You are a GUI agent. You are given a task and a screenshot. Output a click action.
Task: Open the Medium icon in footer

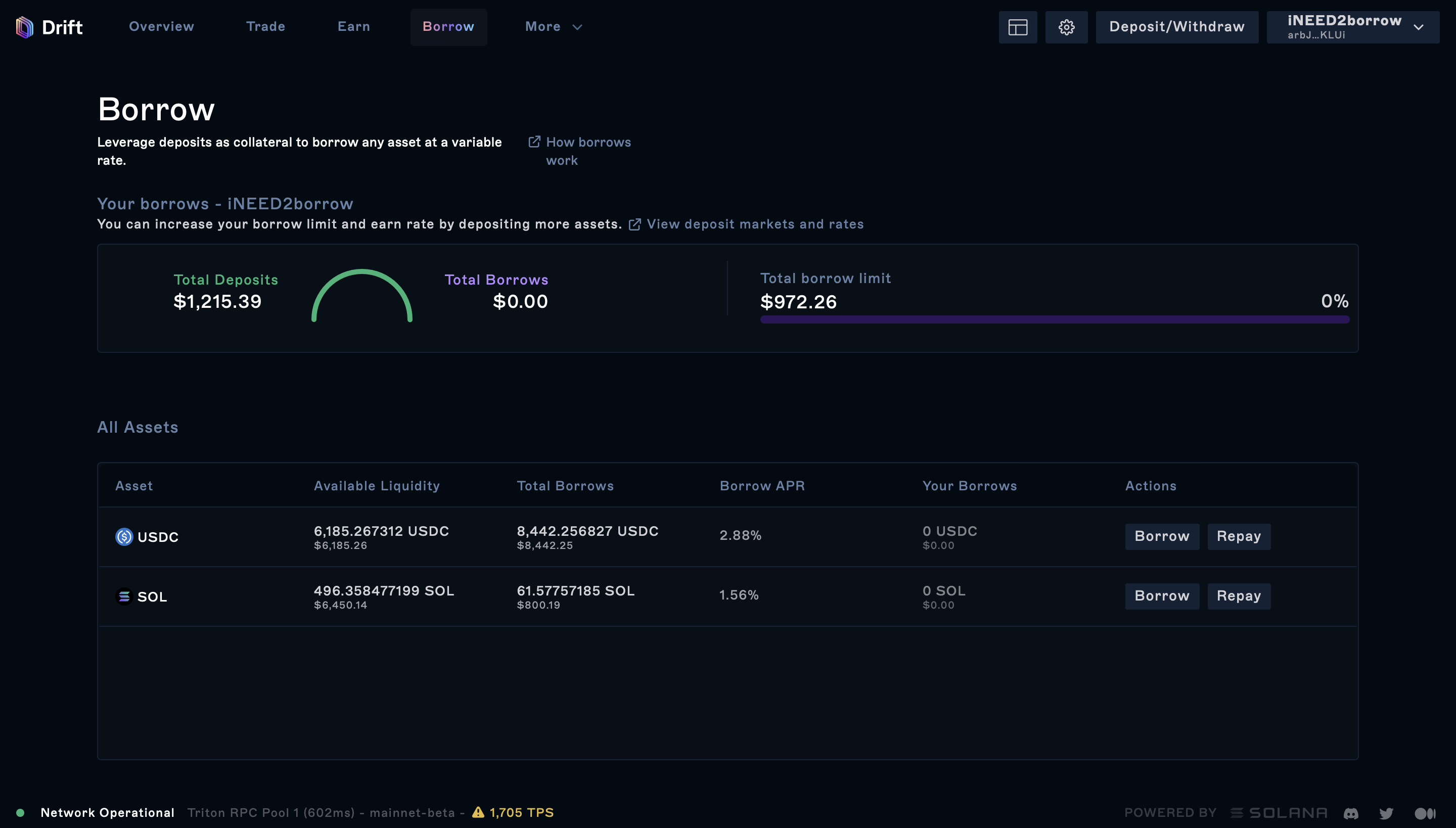tap(1425, 813)
